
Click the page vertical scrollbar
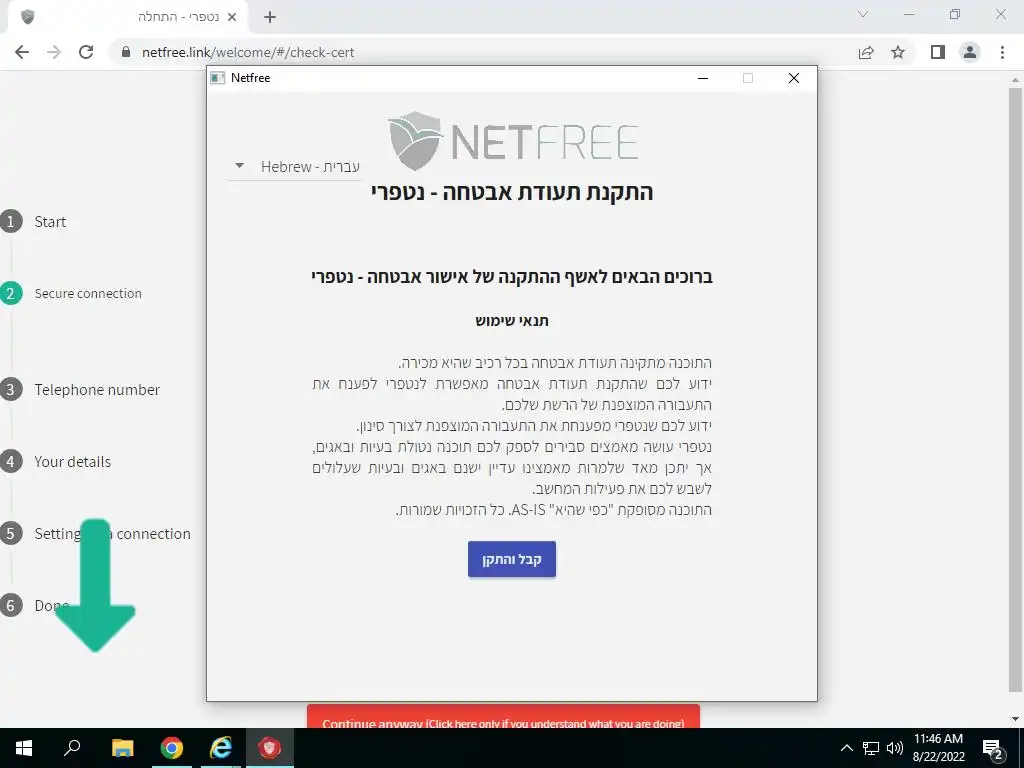point(1015,389)
